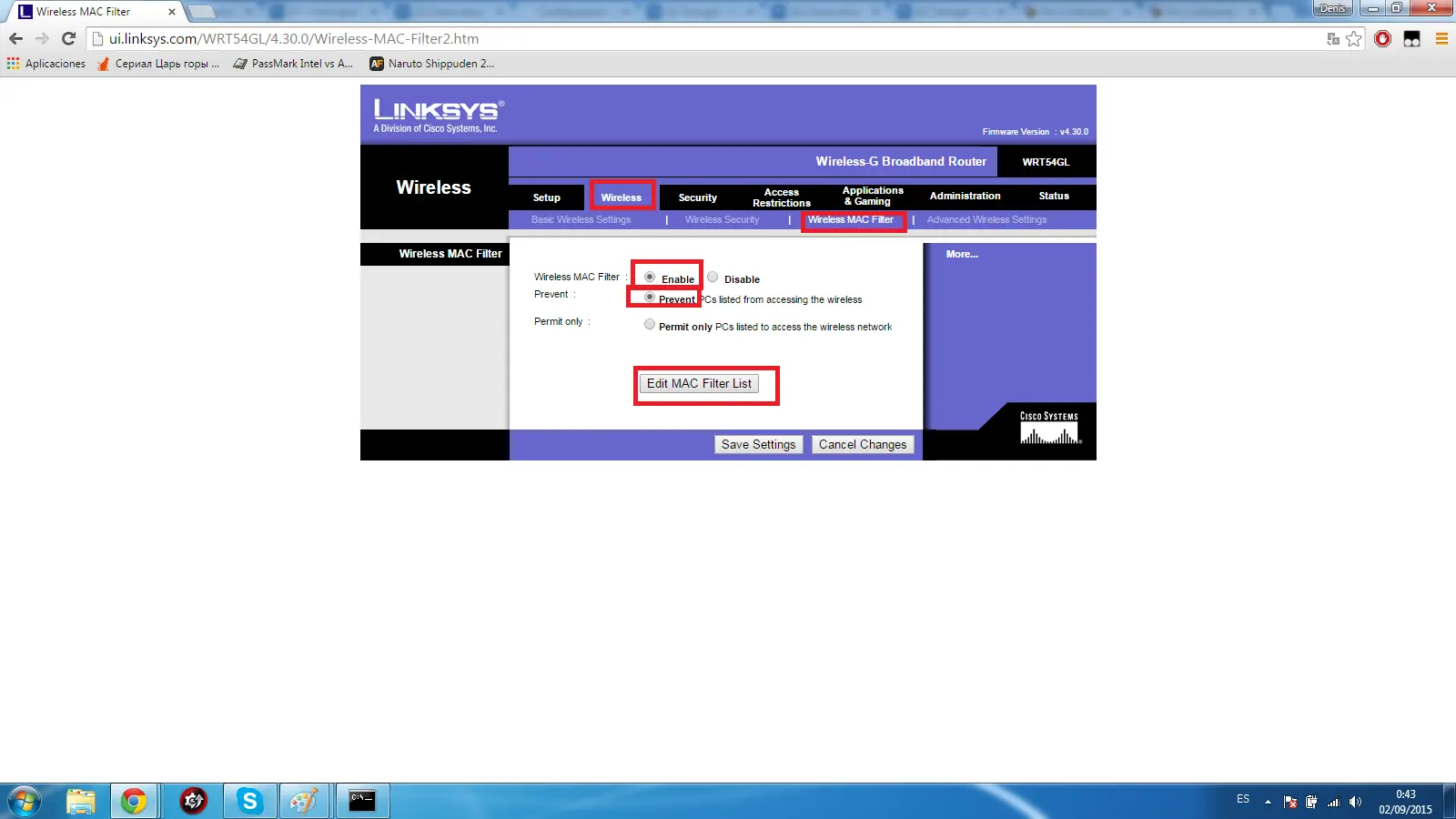Click the power plug tray icon

click(x=1311, y=802)
